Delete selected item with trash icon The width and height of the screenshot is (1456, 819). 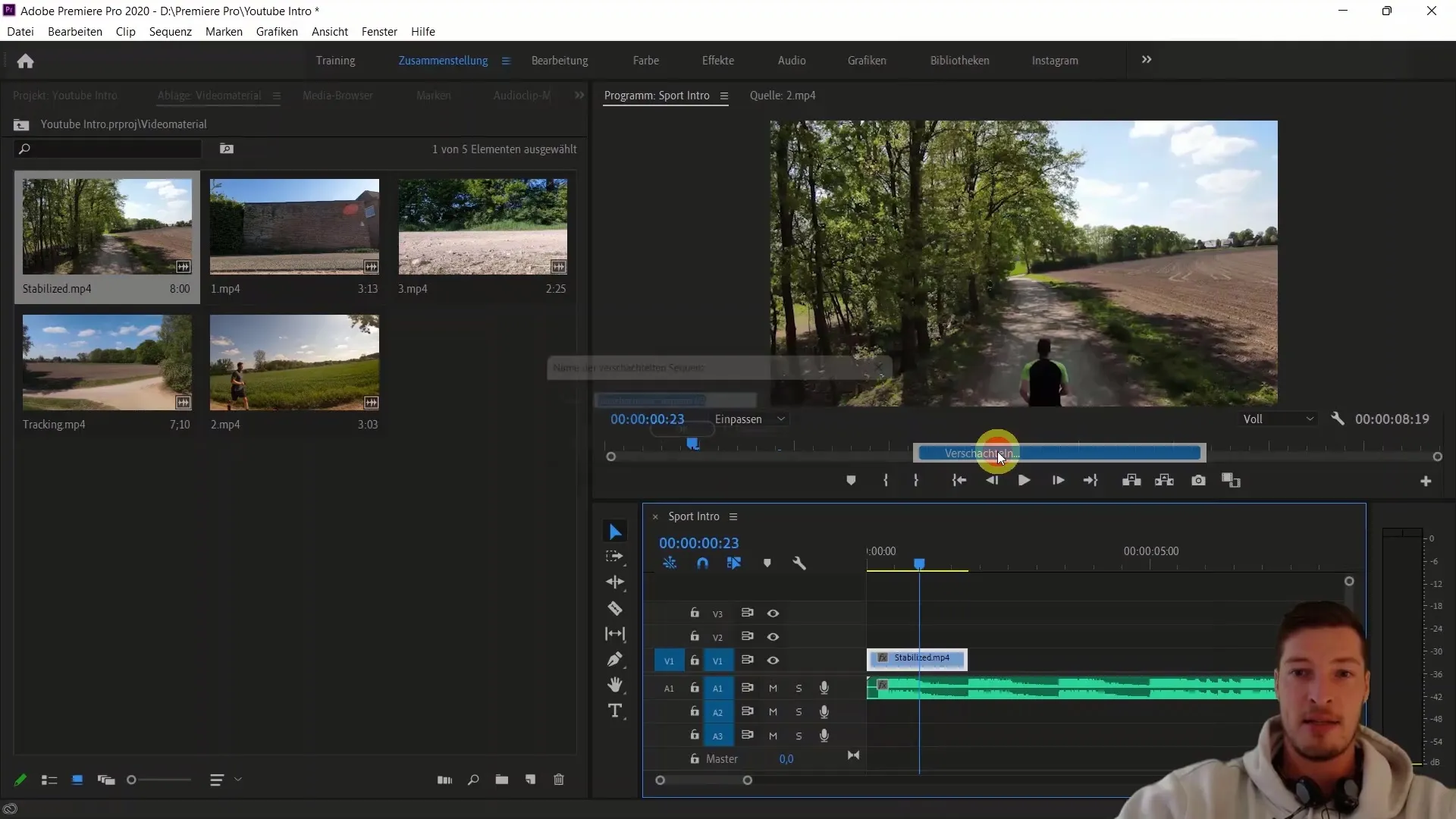[x=559, y=780]
